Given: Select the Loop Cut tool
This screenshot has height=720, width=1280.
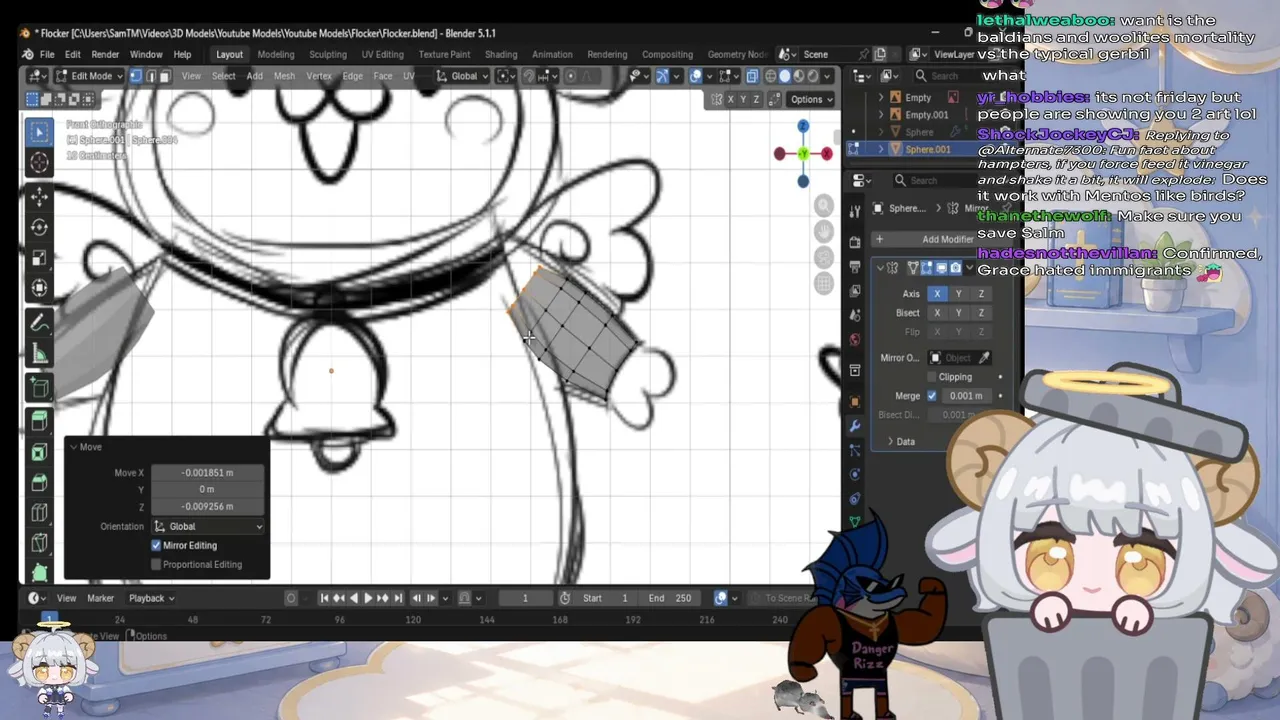Looking at the screenshot, I should coord(40,513).
